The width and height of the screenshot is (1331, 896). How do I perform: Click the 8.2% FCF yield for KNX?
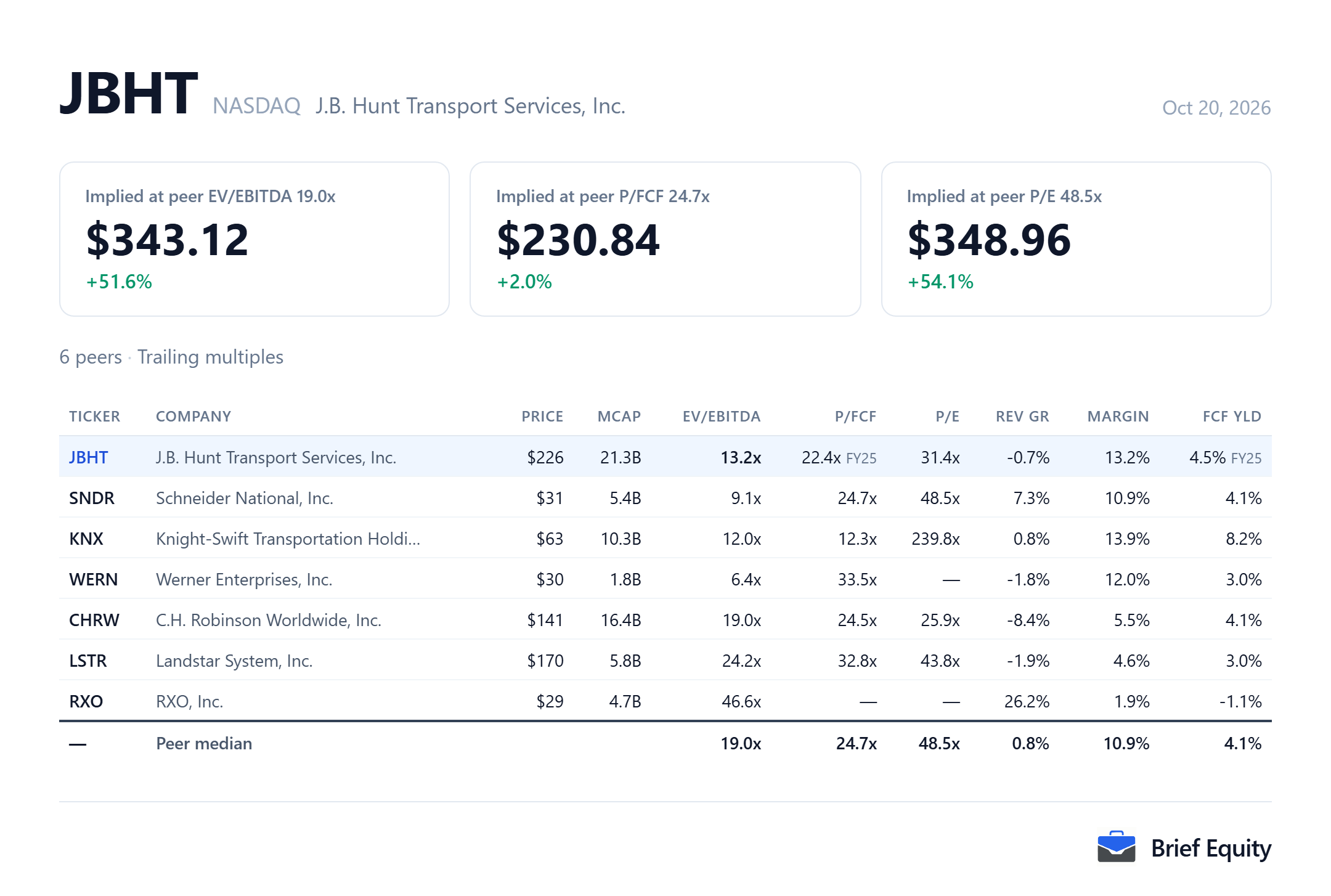click(x=1243, y=539)
